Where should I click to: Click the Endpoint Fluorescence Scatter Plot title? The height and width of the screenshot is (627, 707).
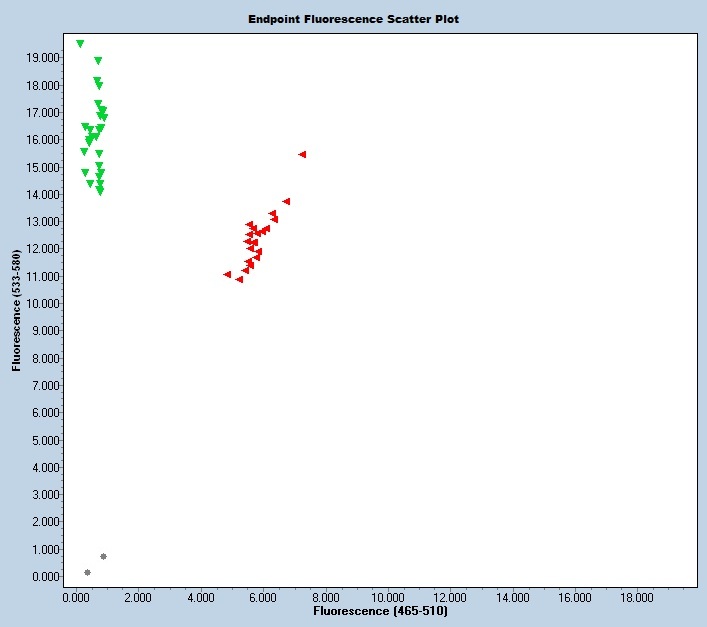[x=354, y=19]
